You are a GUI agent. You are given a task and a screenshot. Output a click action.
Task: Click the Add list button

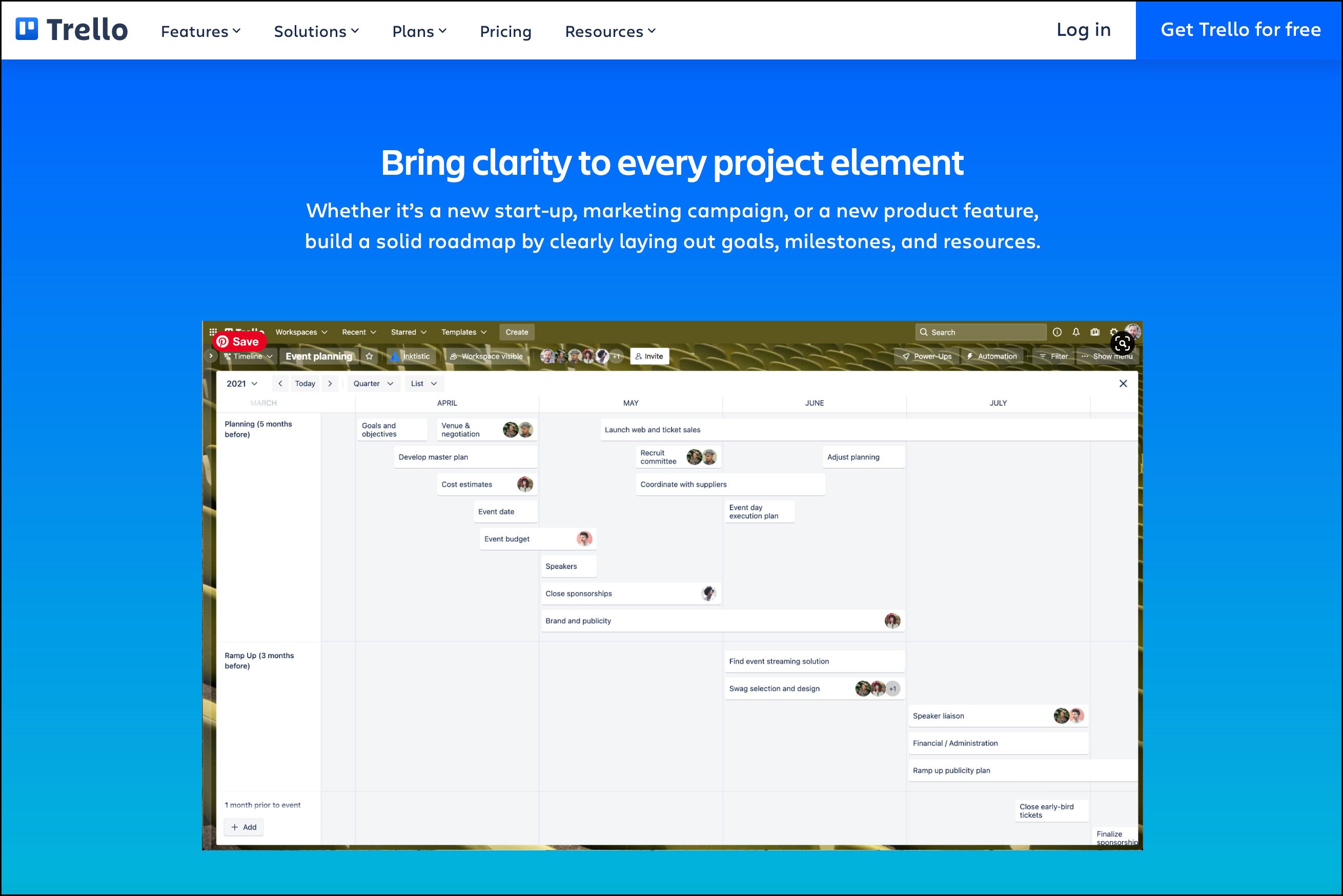(x=243, y=827)
